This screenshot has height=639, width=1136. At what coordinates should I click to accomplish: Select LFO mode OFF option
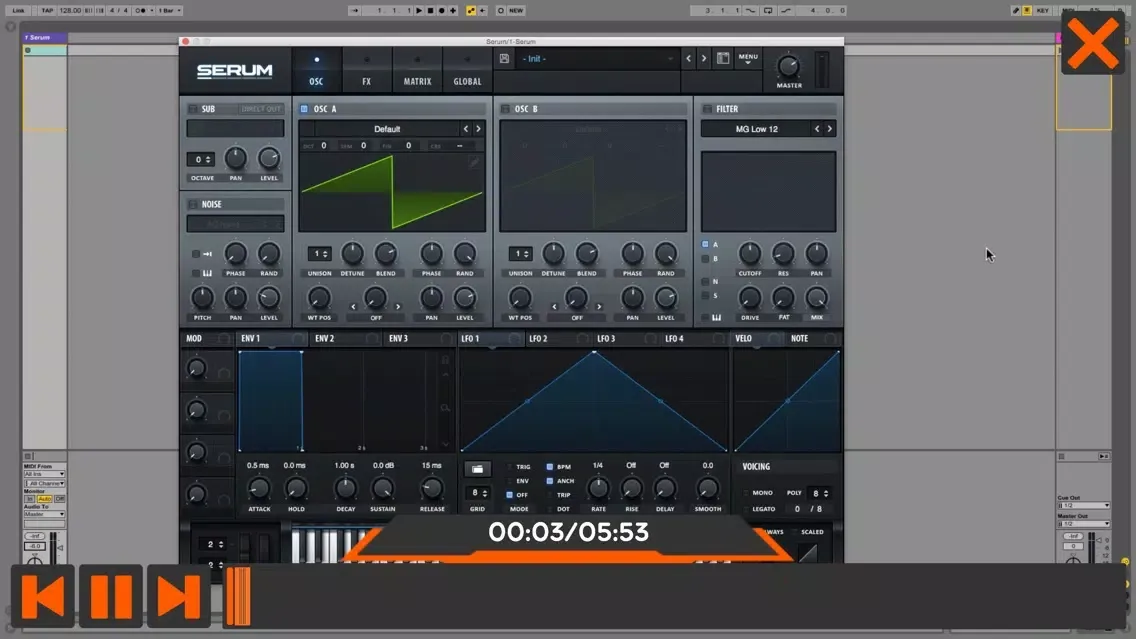tap(509, 495)
